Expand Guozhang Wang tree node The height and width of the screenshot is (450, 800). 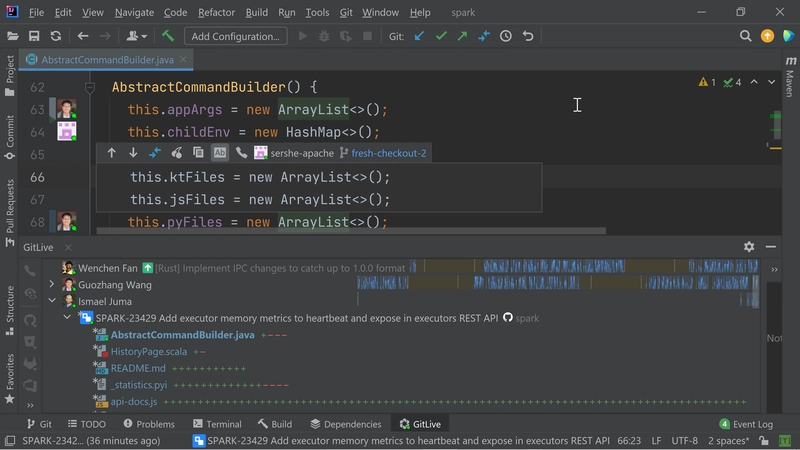[x=52, y=284]
